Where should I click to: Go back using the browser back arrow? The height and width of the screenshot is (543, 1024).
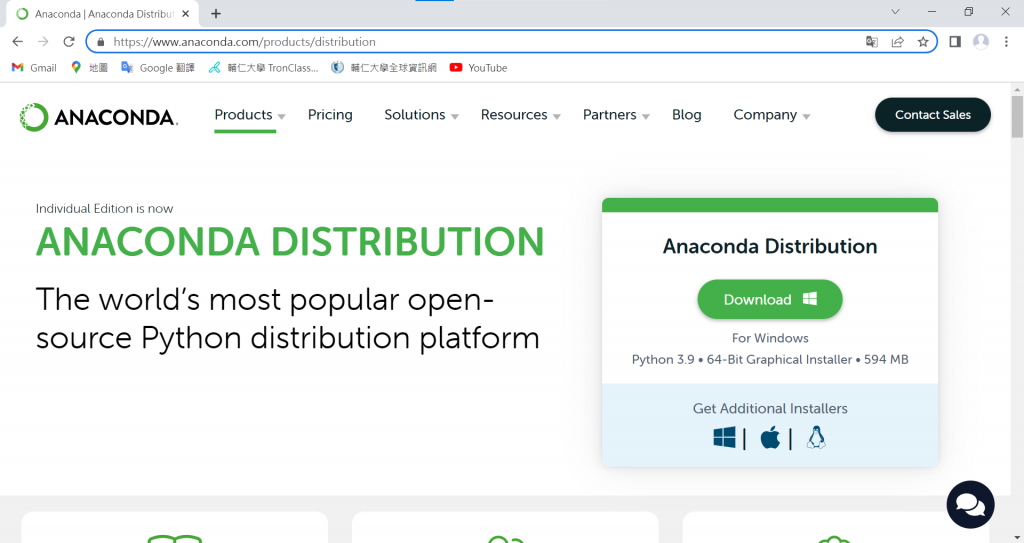(x=18, y=42)
